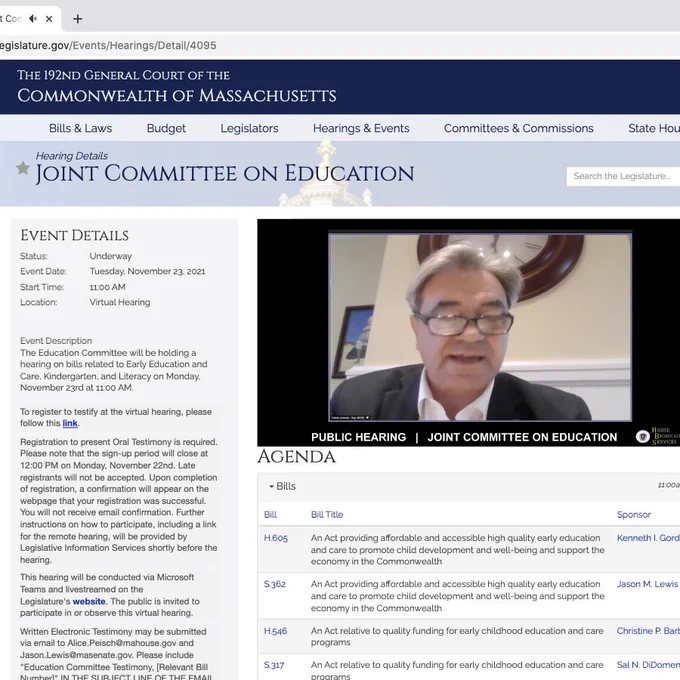Close the current browser tab
The width and height of the screenshot is (680, 680).
[x=49, y=19]
